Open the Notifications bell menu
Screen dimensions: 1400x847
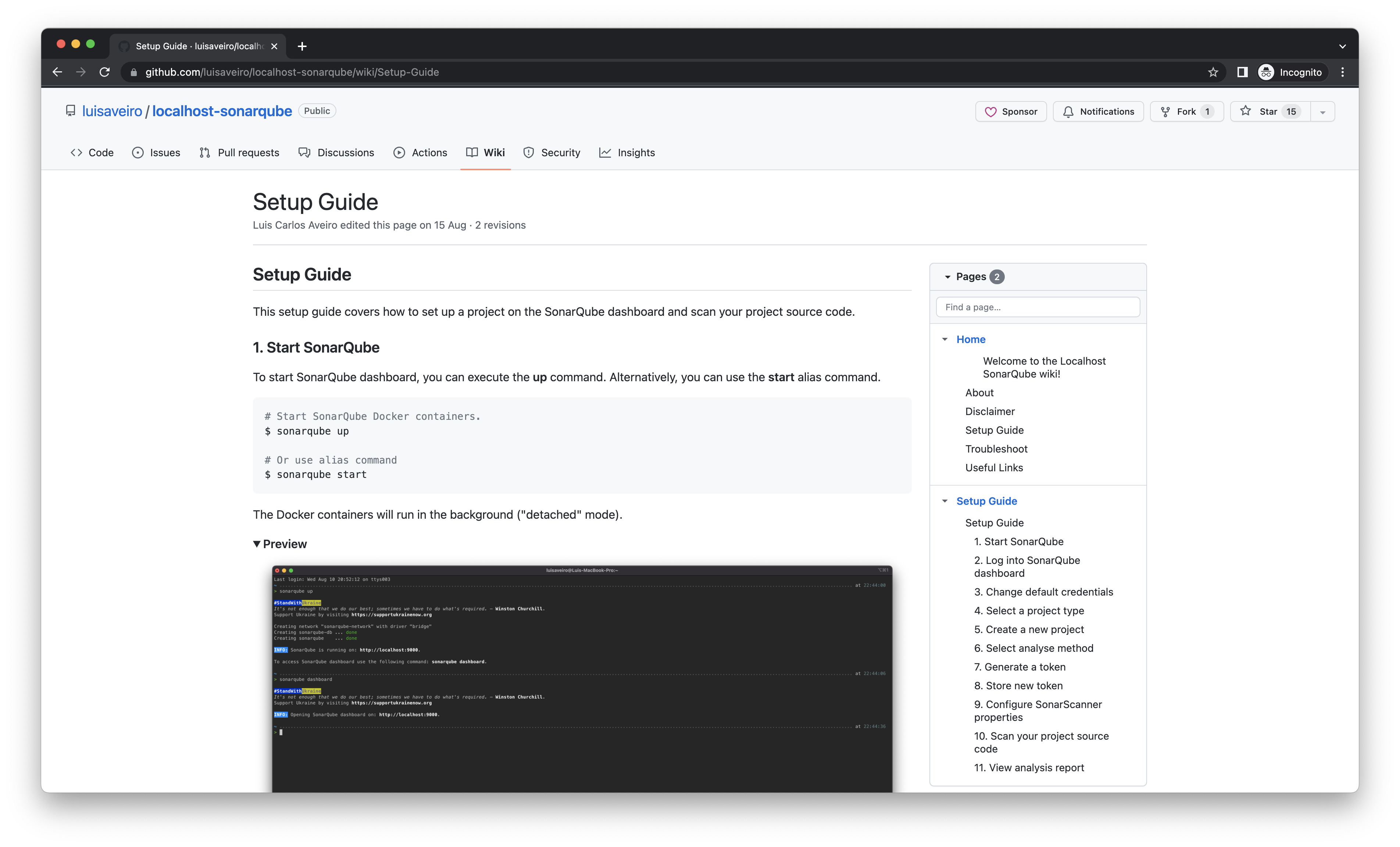tap(1098, 111)
